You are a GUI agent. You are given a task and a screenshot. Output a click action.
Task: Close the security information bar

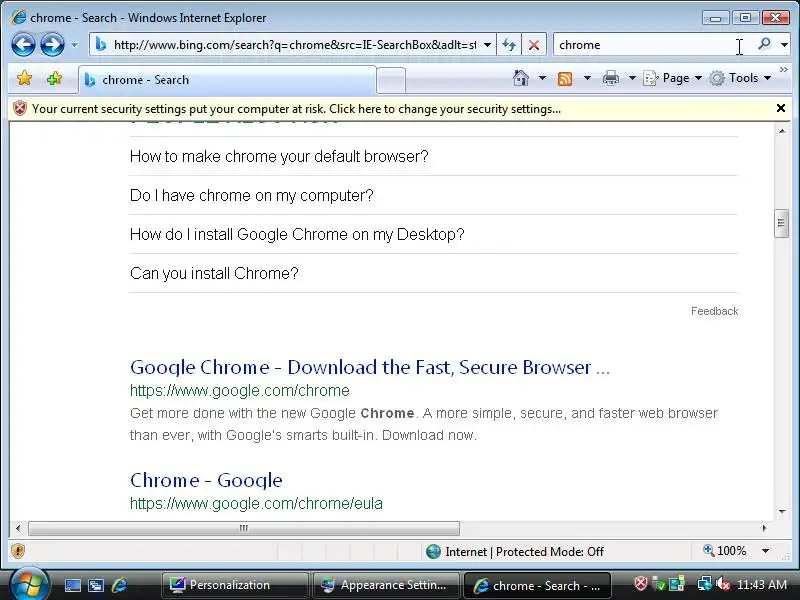pyautogui.click(x=781, y=108)
